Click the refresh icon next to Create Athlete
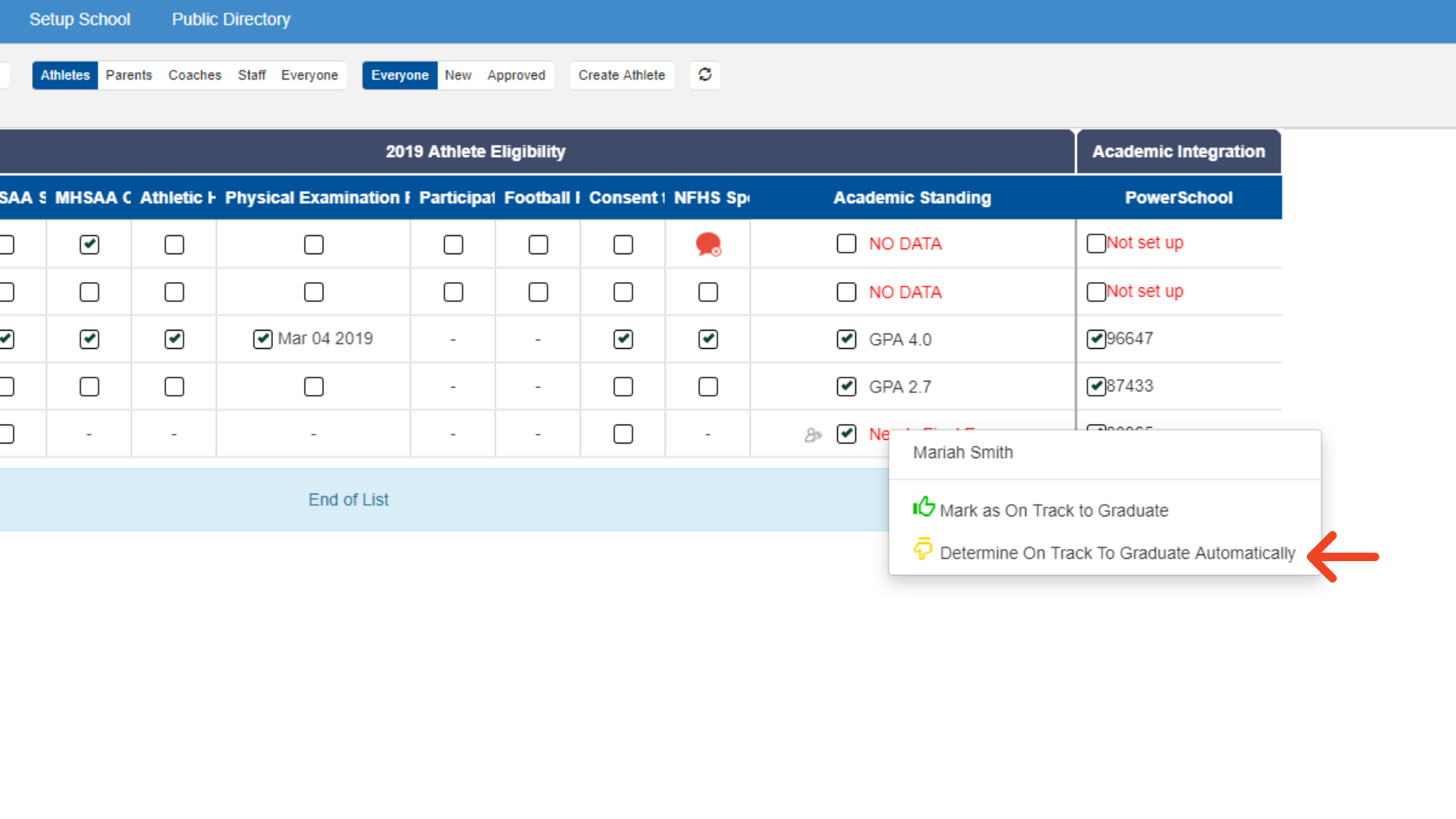 point(704,74)
